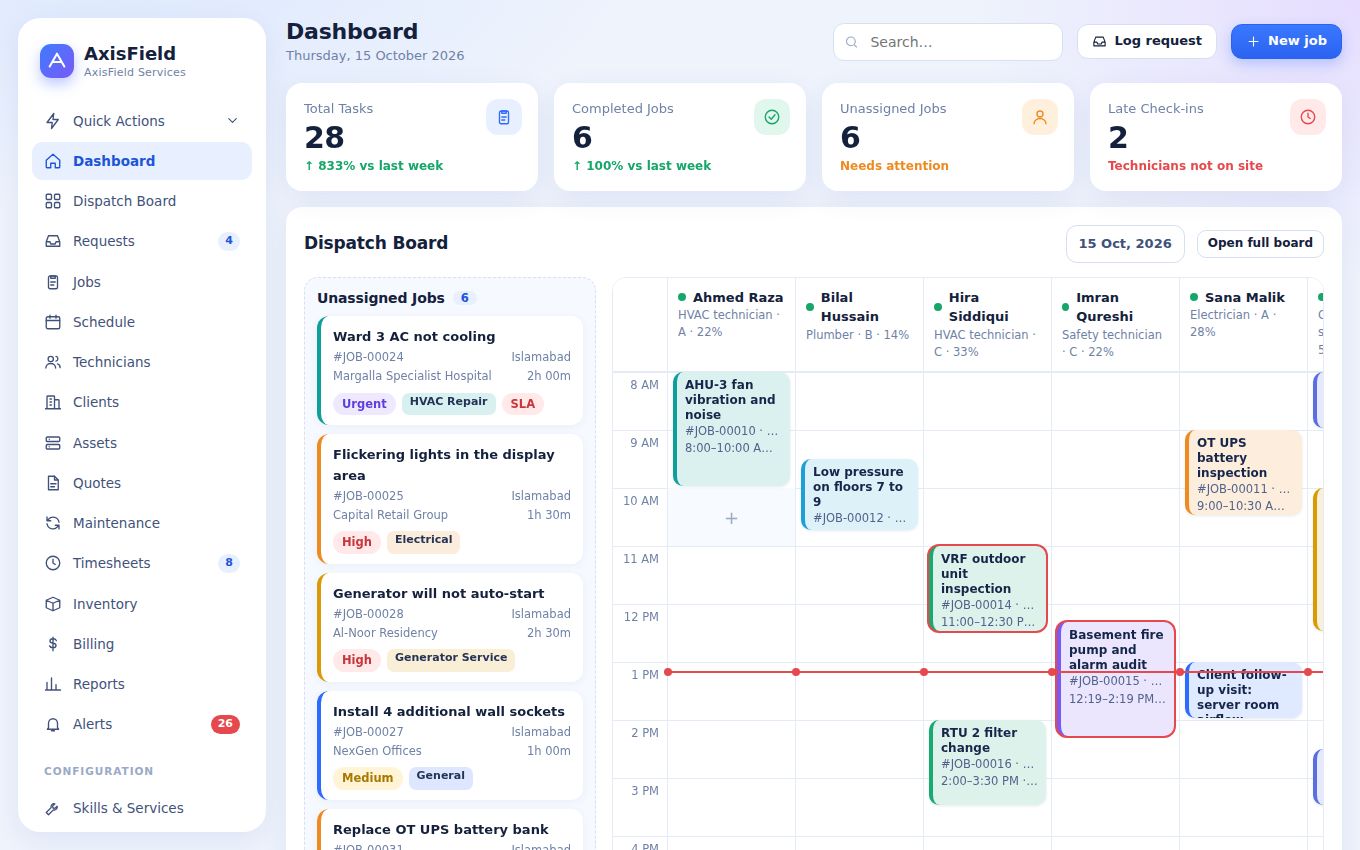Open Quotes in the sidebar
Image resolution: width=1360 pixels, height=850 pixels.
pos(142,483)
